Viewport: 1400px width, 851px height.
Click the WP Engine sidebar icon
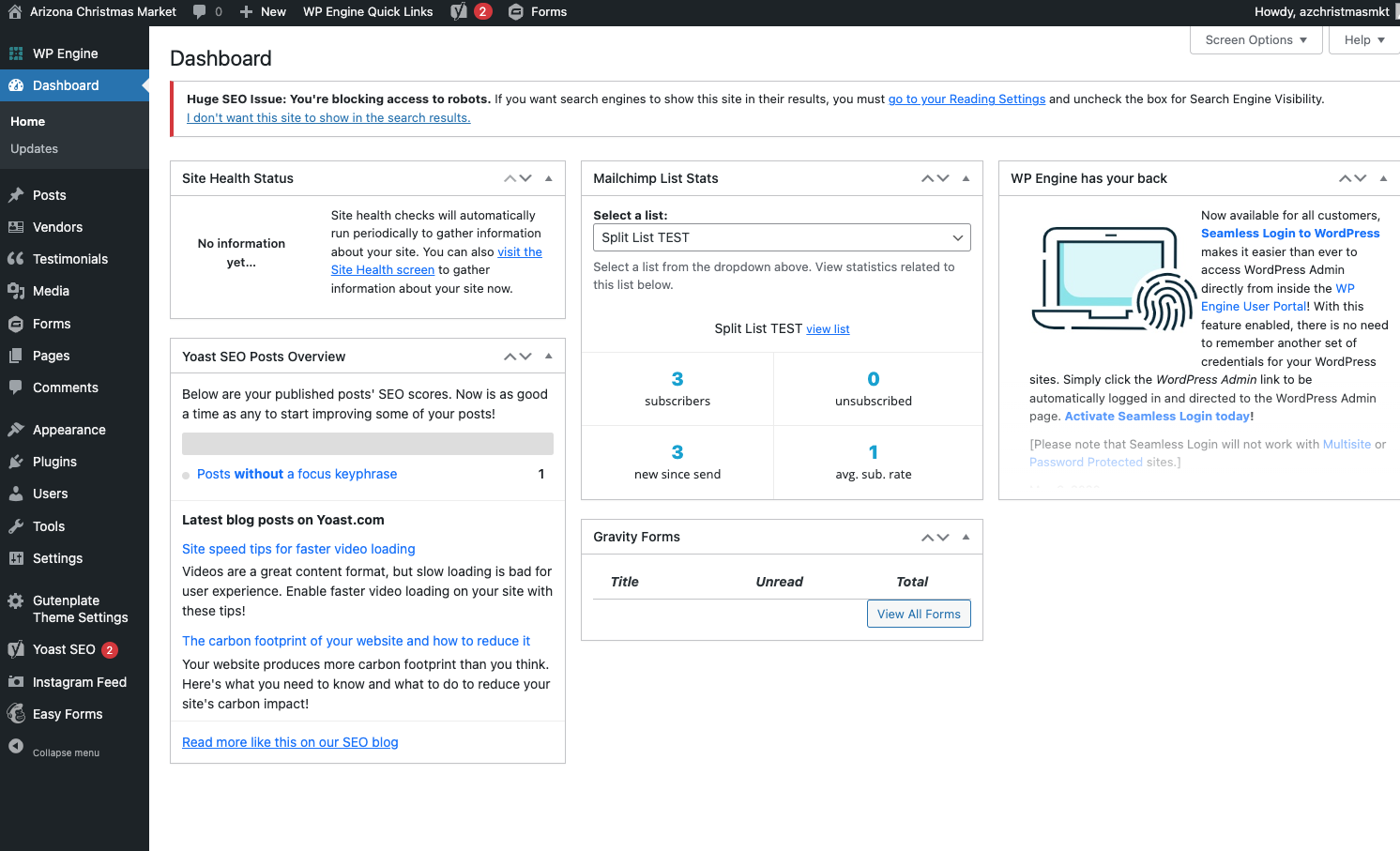click(x=16, y=53)
